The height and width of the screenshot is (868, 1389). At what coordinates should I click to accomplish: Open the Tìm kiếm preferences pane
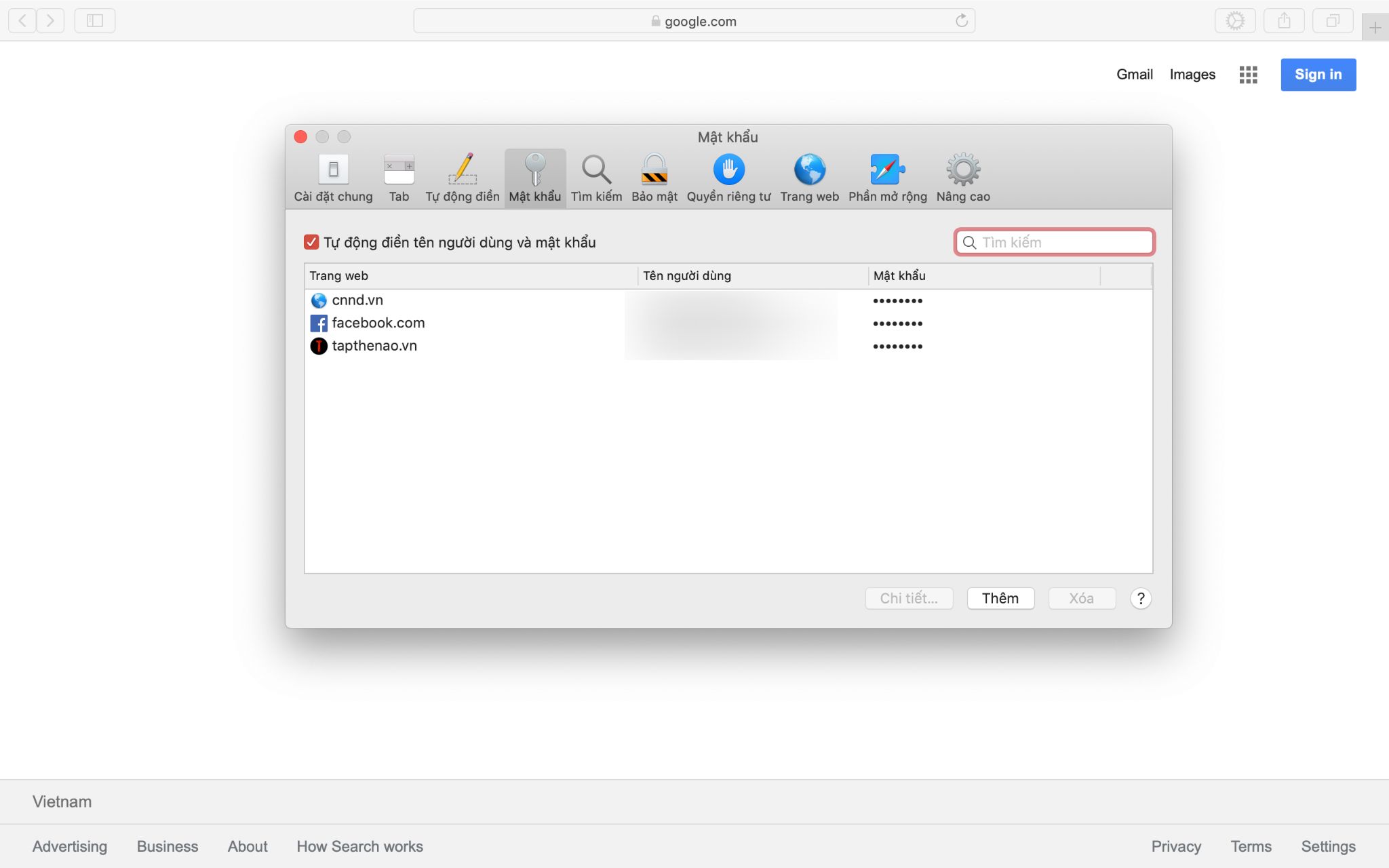point(596,178)
